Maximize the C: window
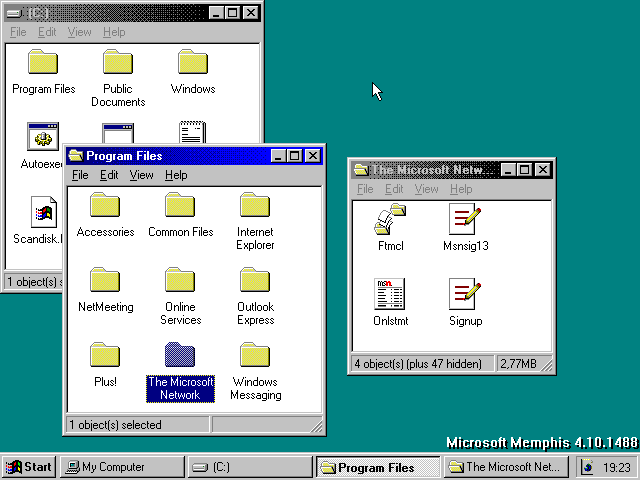 [232, 13]
